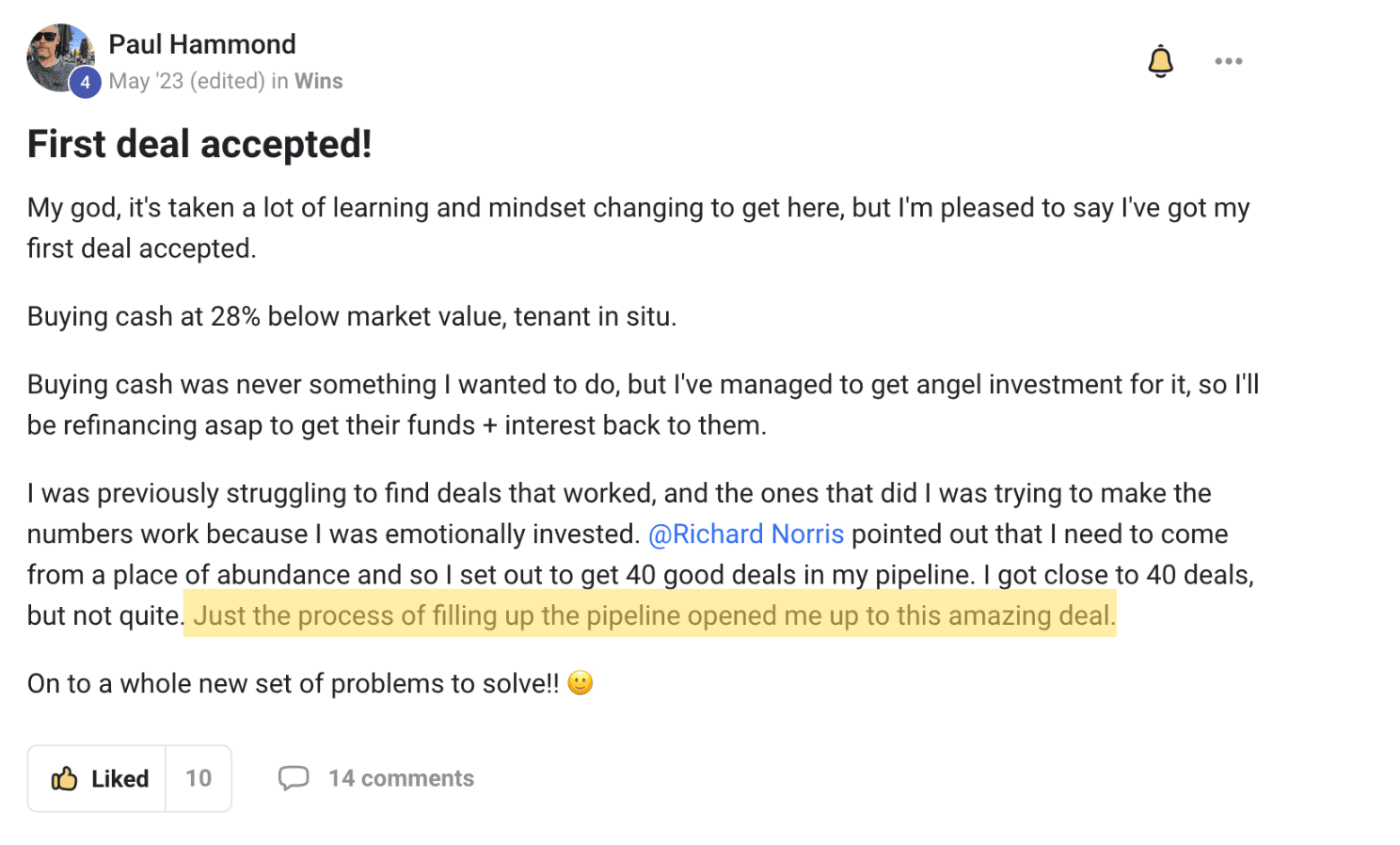Screen dimensions: 1400x845
Task: Click the smiley emoji at post end
Action: [581, 682]
